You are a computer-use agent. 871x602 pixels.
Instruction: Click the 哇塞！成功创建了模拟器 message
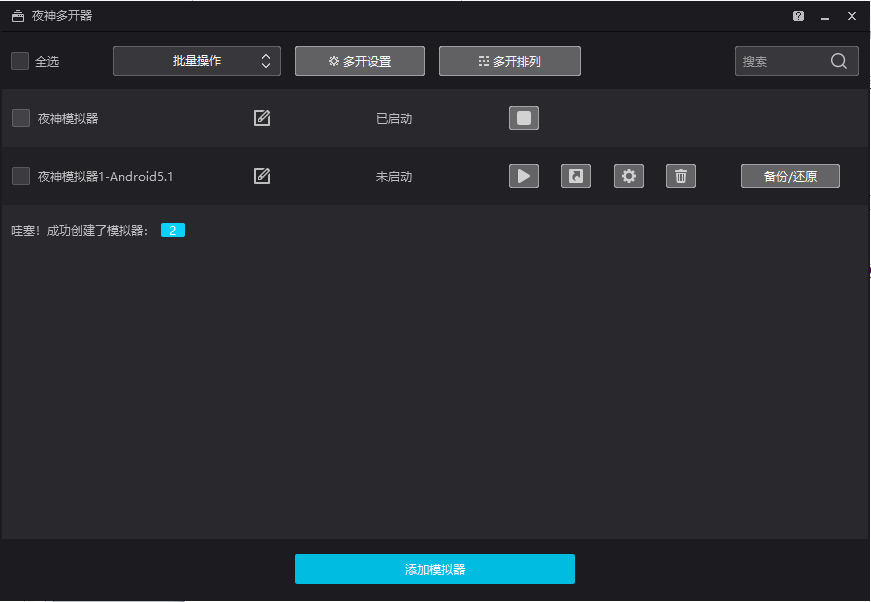[x=80, y=230]
